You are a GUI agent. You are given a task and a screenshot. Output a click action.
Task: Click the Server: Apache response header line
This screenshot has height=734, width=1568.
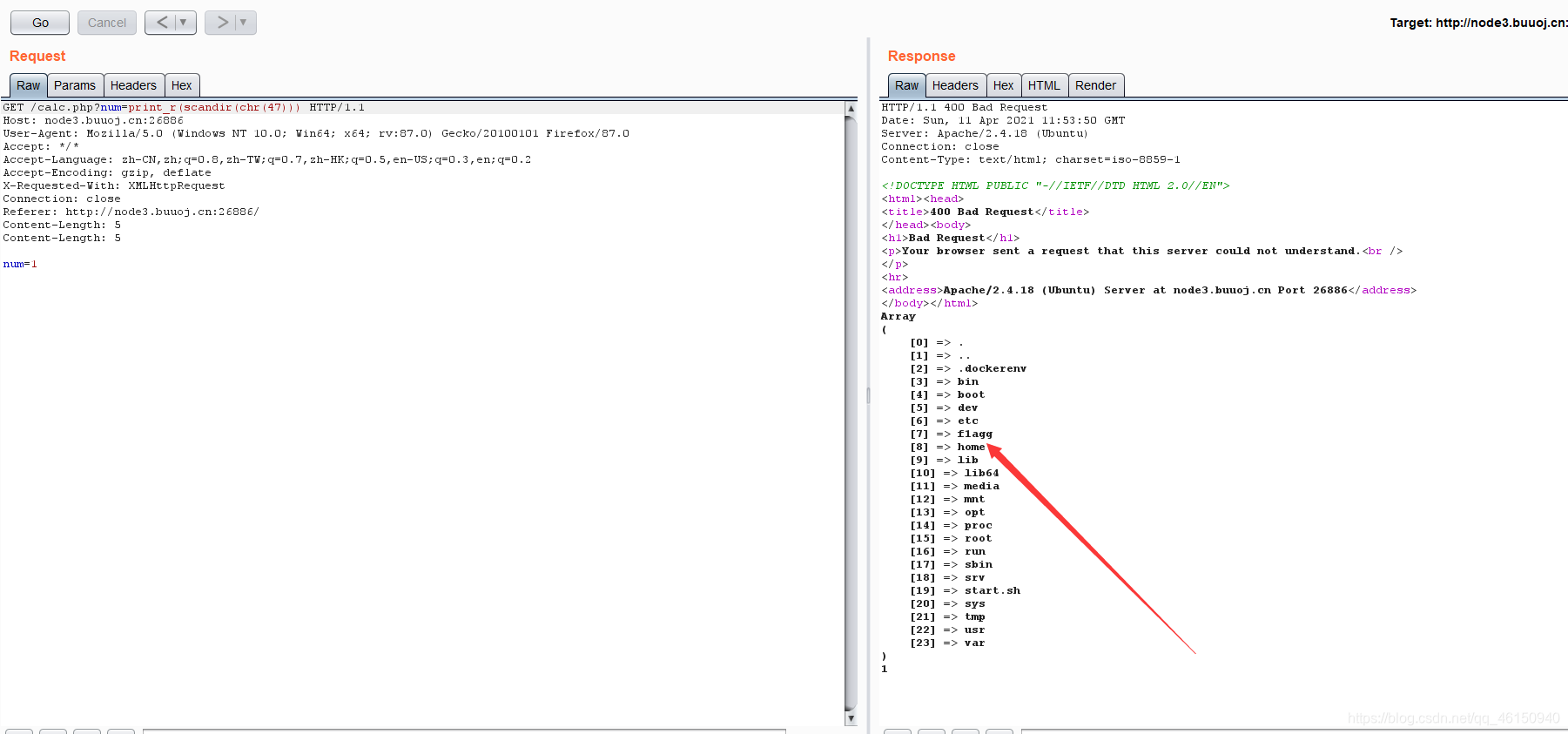tap(985, 134)
